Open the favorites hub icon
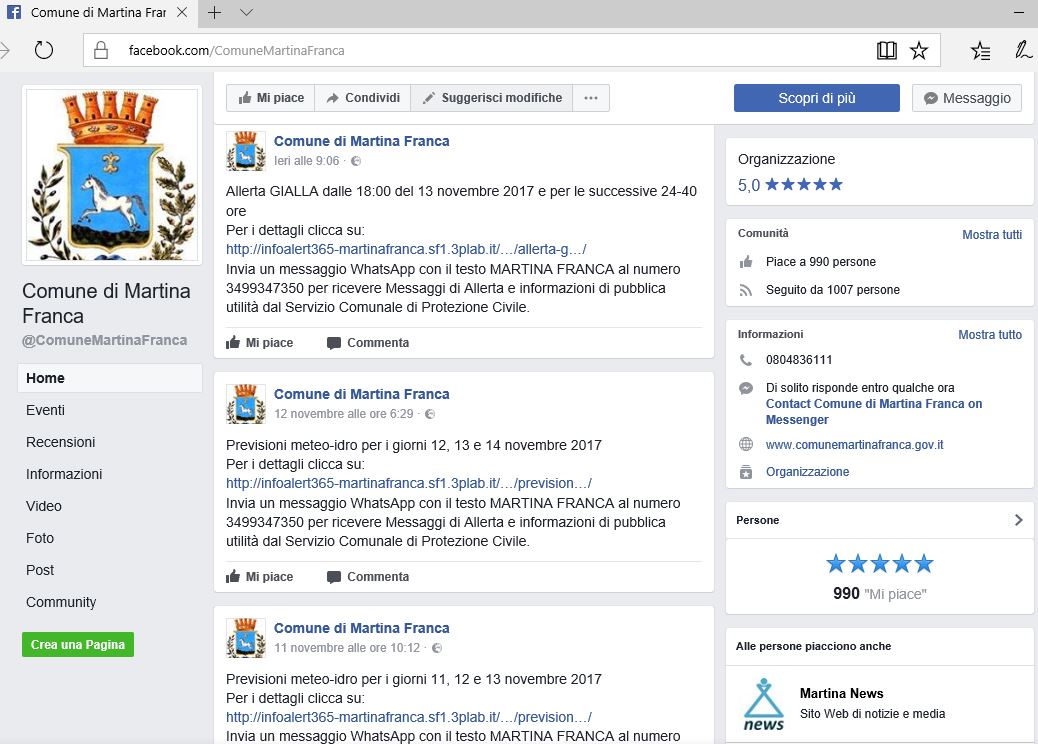The height and width of the screenshot is (744, 1038). (x=980, y=50)
